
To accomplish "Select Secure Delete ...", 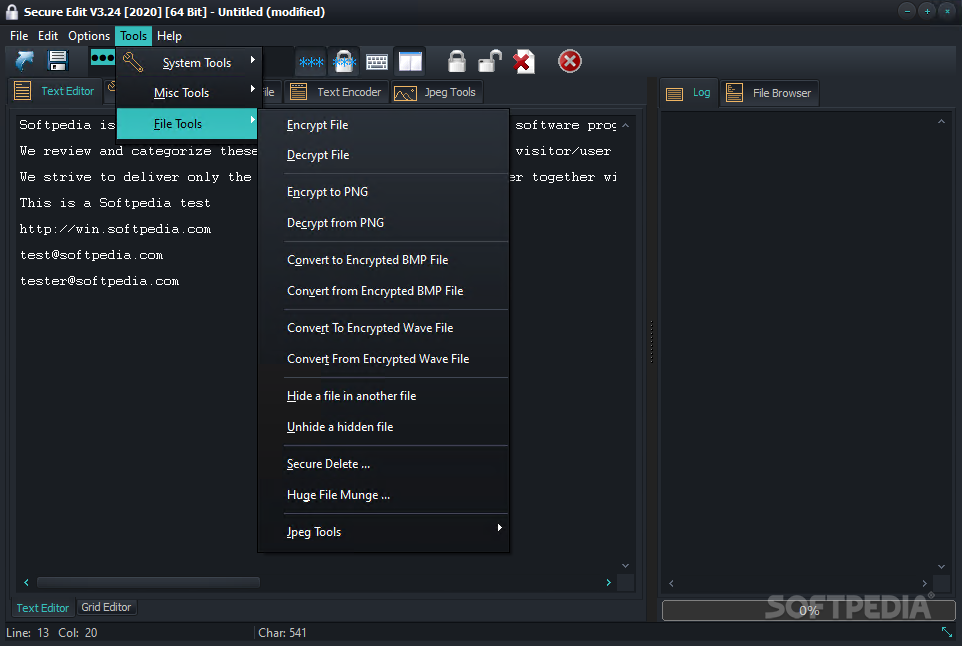I will click(384, 464).
